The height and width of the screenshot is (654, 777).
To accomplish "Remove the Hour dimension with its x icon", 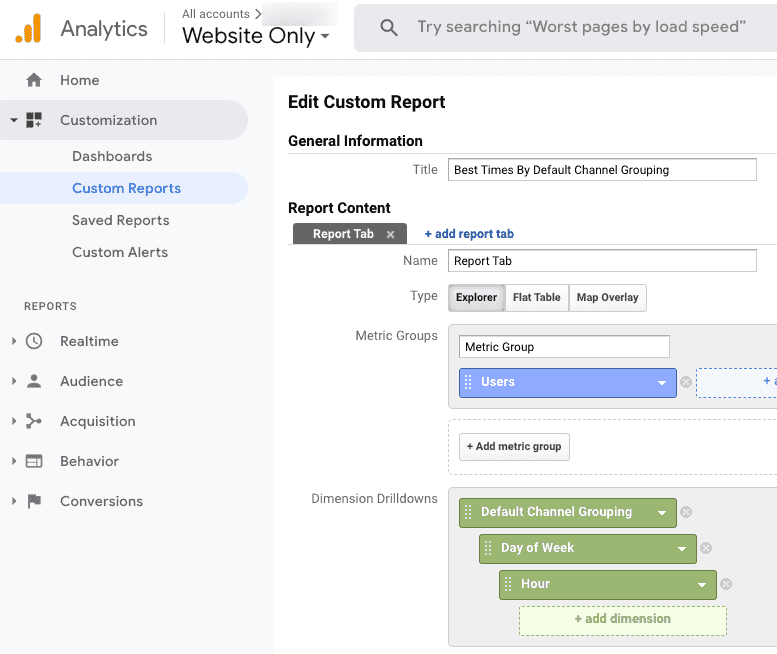I will (x=726, y=584).
